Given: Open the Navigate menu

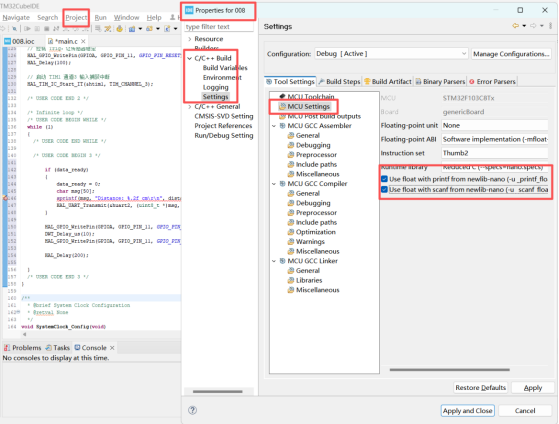Looking at the screenshot, I should (x=16, y=17).
